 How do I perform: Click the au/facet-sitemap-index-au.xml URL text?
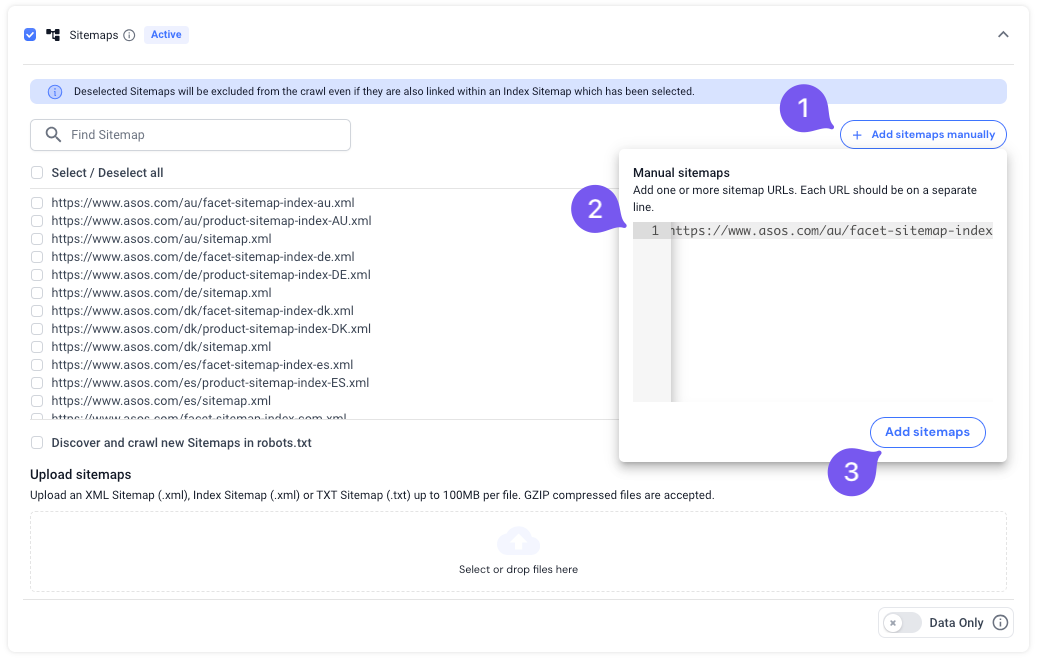coord(203,203)
